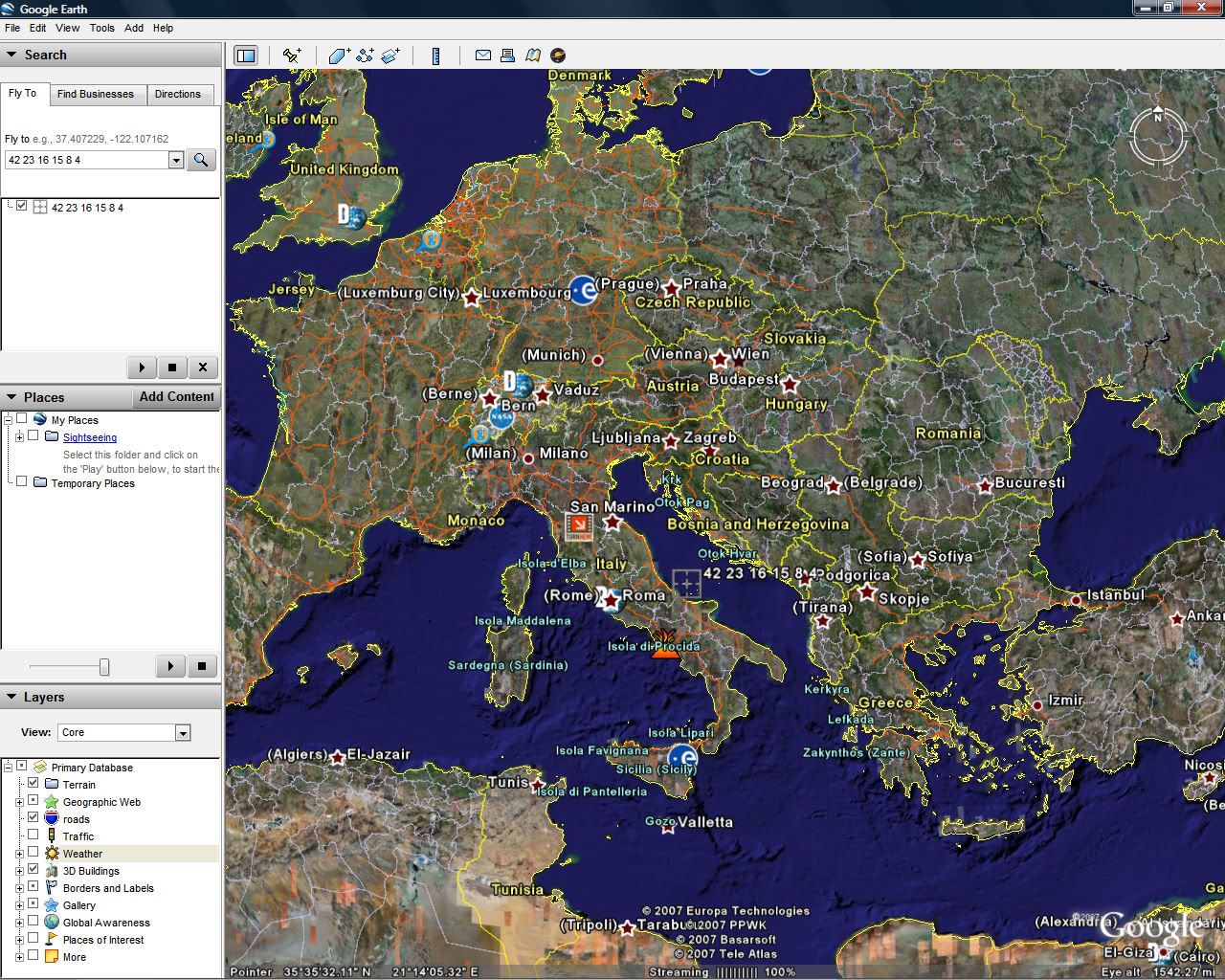Click the Discovery globe icon in United Kingdom

point(352,216)
